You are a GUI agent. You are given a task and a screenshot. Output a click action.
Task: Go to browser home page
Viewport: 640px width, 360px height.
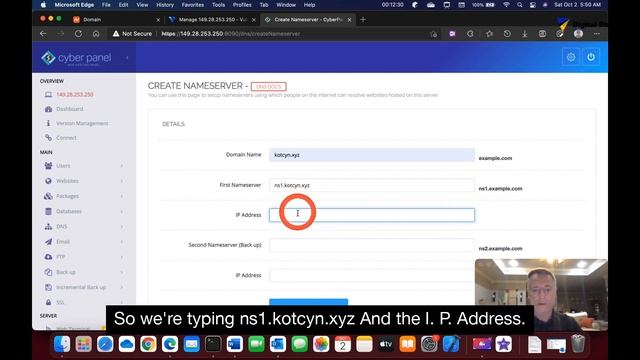point(96,34)
